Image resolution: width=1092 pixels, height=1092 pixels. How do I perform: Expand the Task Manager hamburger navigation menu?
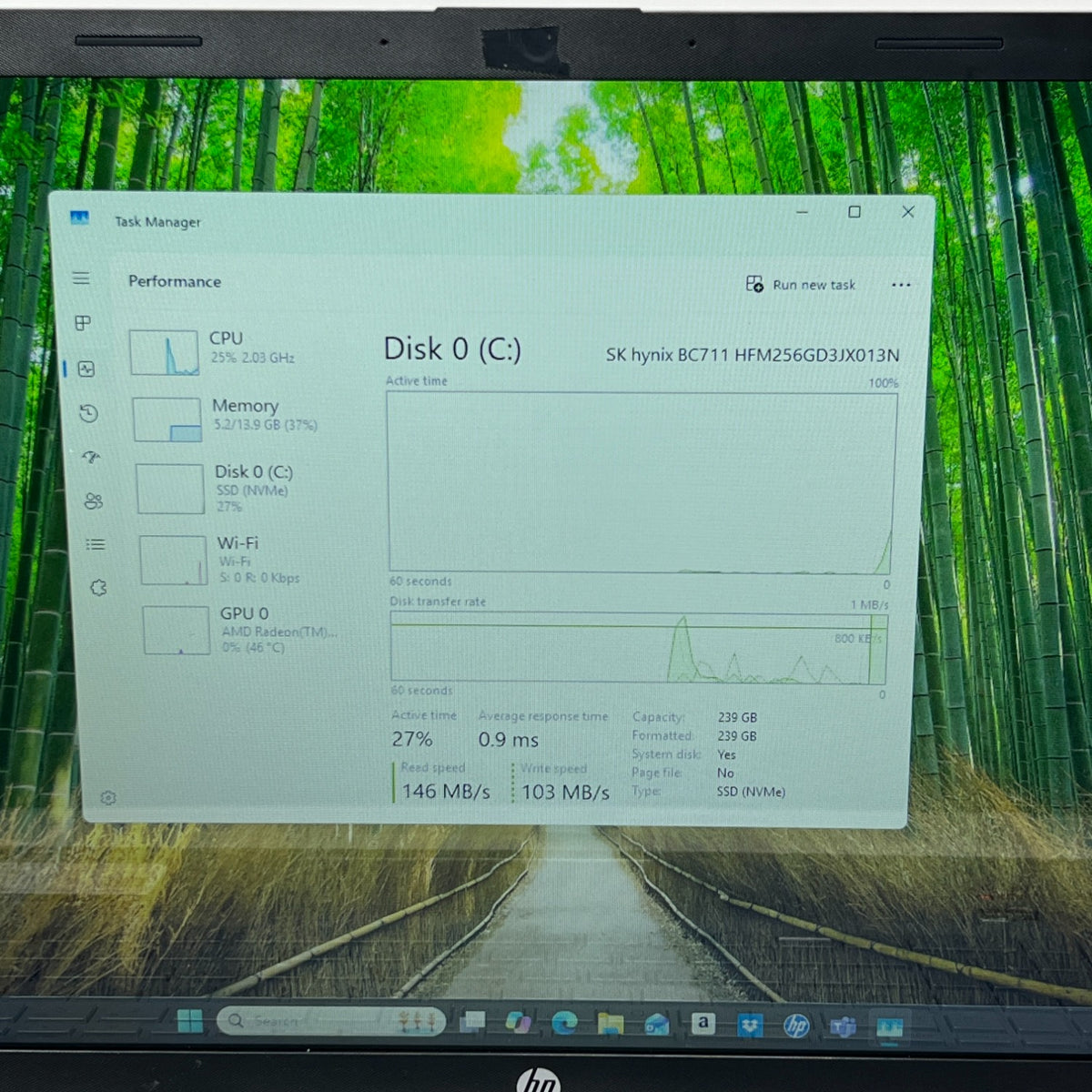click(81, 278)
